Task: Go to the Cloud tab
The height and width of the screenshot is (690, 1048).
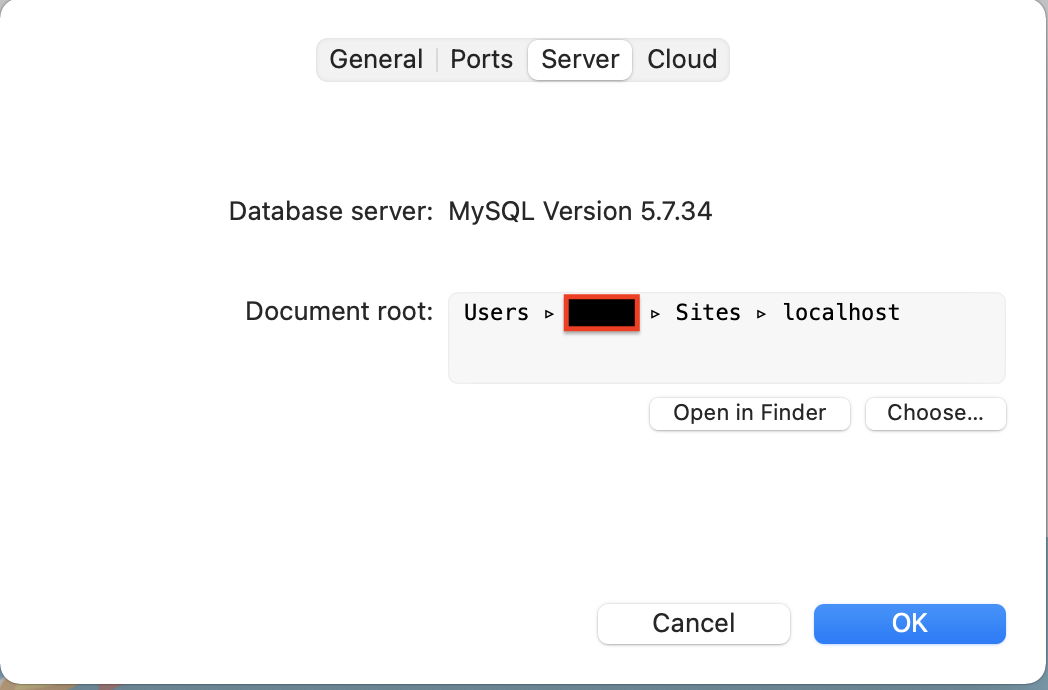Action: 682,60
